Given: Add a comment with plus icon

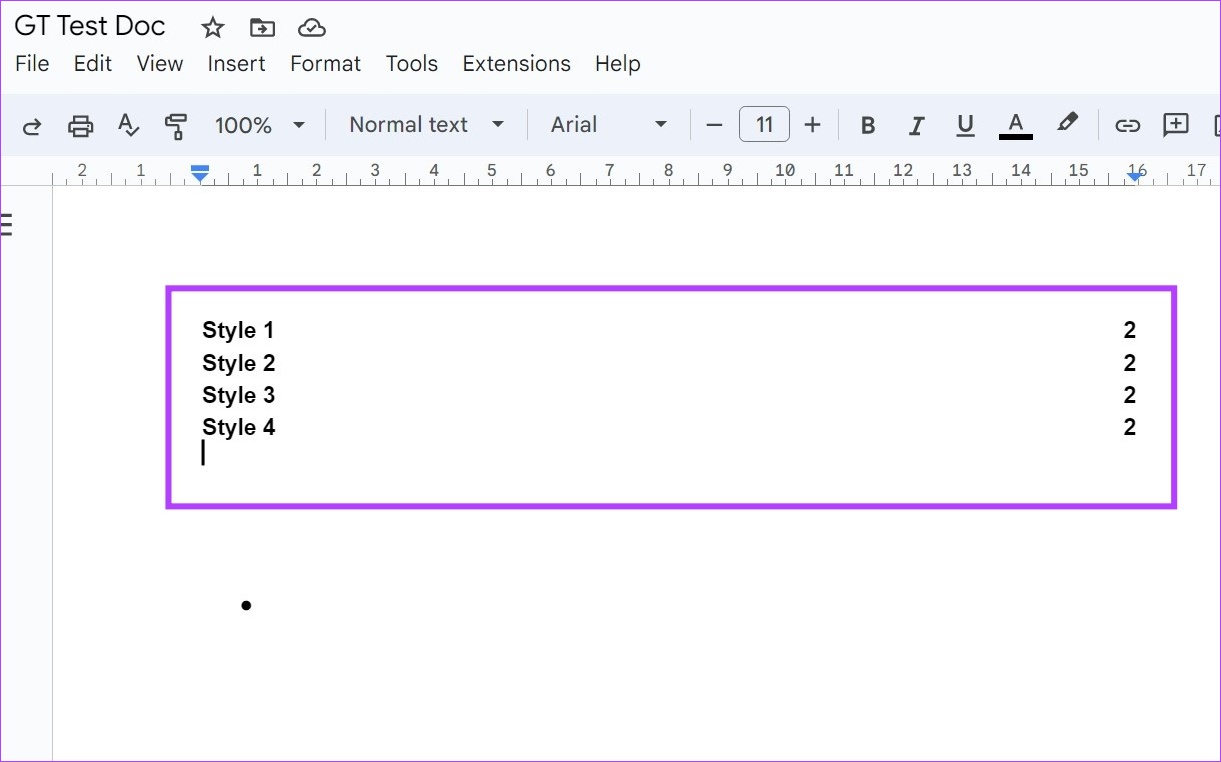Looking at the screenshot, I should (1176, 125).
